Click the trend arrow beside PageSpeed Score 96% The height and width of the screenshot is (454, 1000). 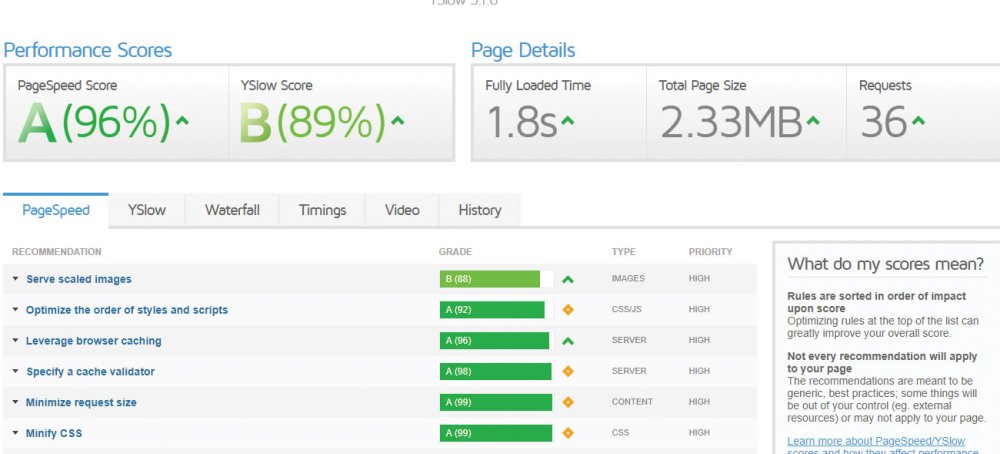click(x=182, y=119)
